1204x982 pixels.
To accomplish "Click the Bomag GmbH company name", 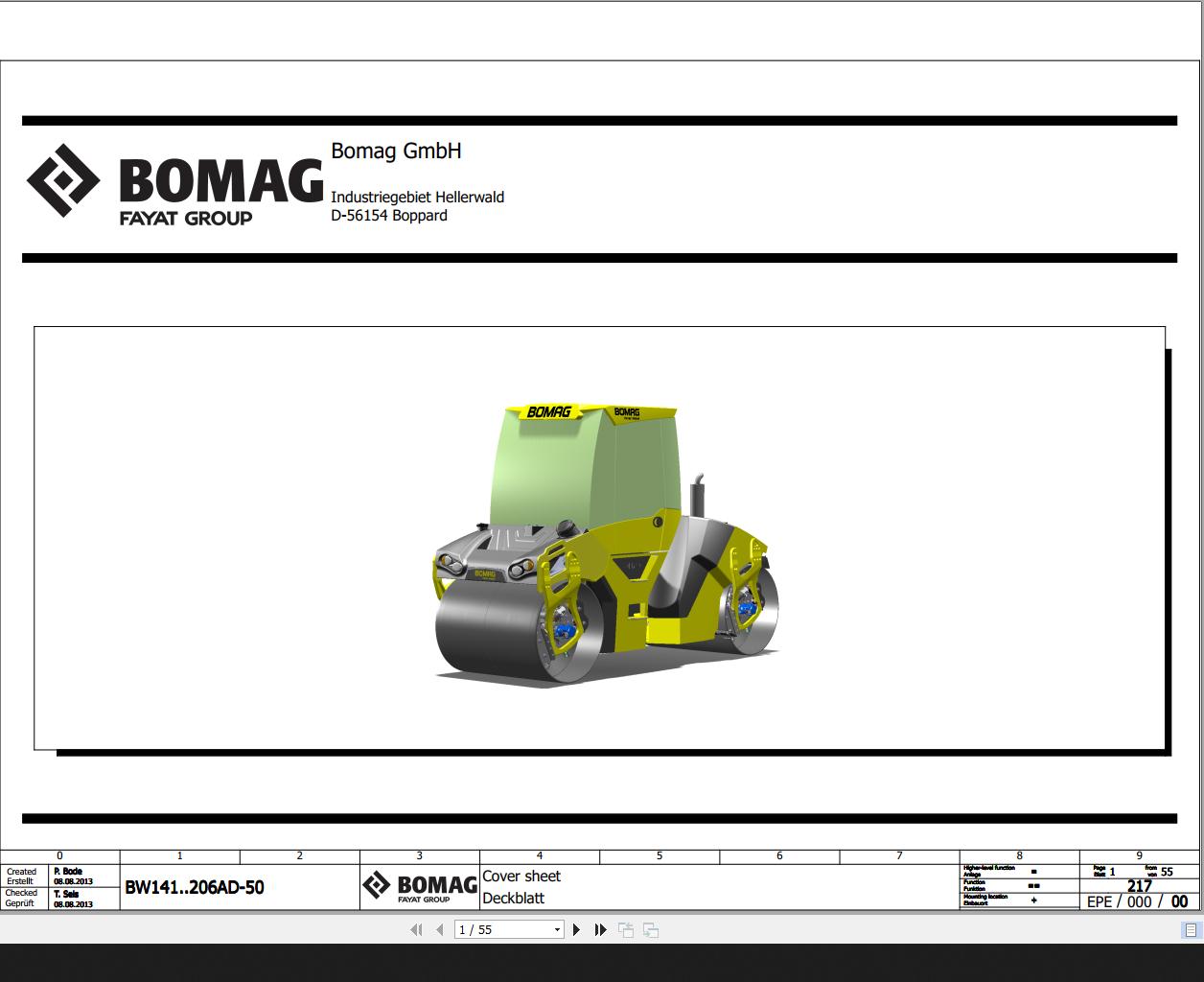I will [x=396, y=151].
